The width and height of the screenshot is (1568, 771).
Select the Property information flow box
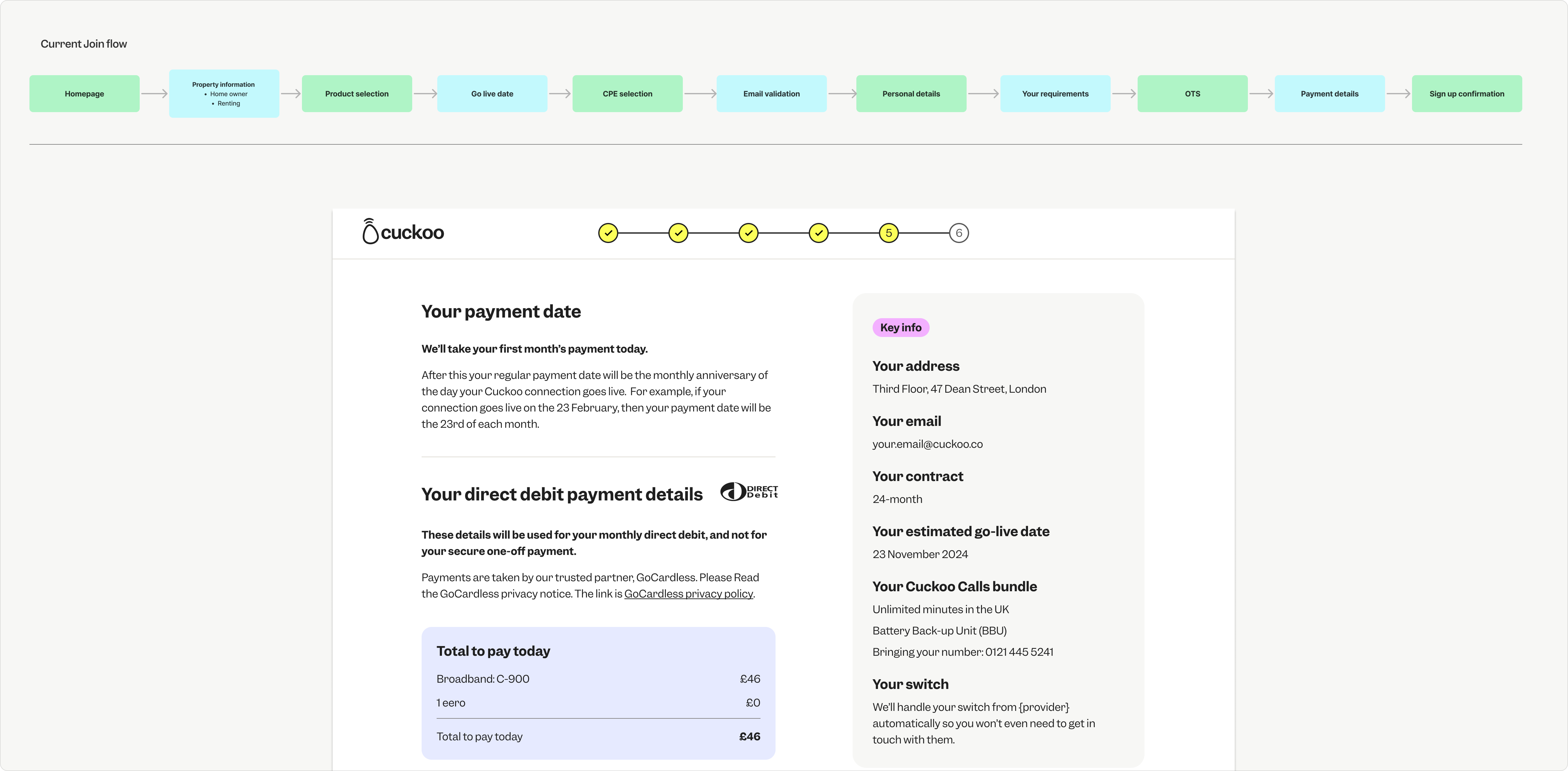[223, 94]
